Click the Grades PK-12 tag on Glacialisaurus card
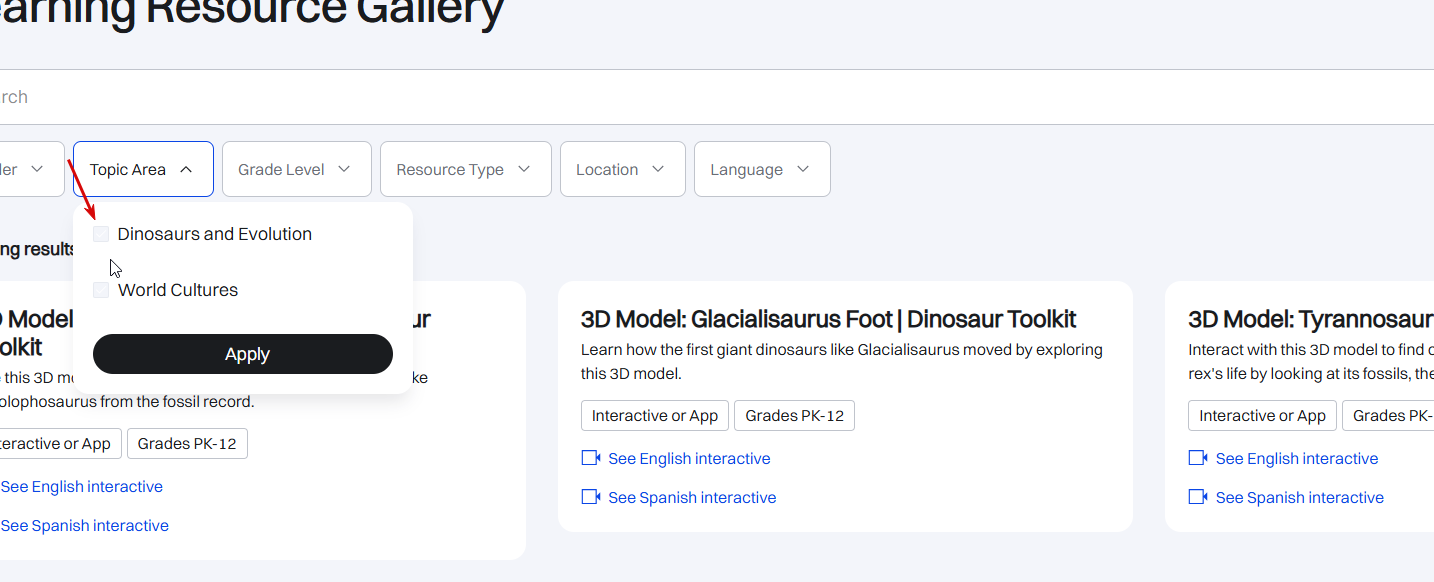This screenshot has width=1434, height=582. 794,416
